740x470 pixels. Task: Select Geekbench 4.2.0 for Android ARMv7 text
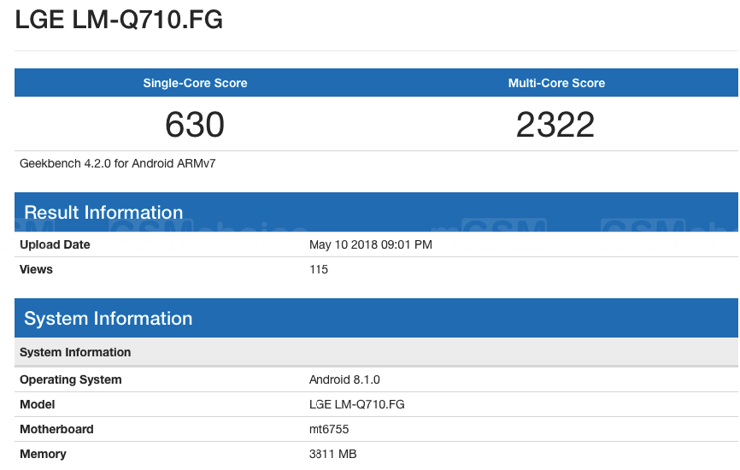[118, 164]
